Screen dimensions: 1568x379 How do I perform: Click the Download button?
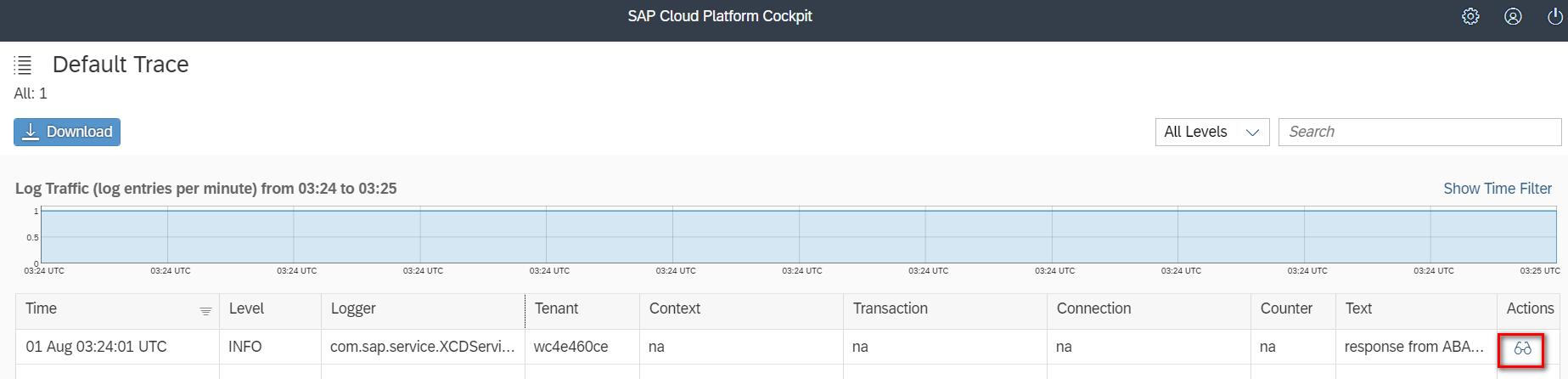[x=67, y=132]
